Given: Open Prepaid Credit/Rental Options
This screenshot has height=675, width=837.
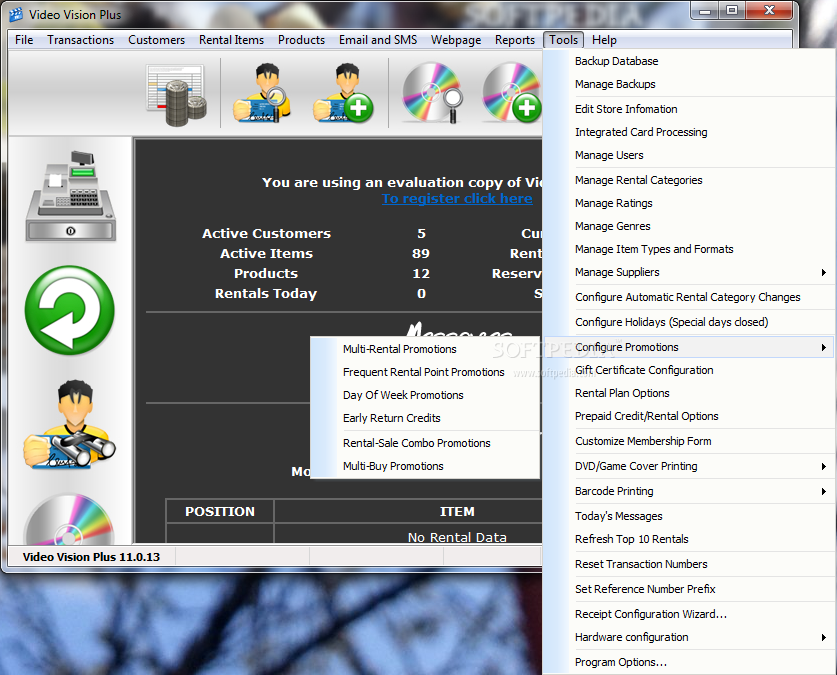Looking at the screenshot, I should click(x=689, y=416).
